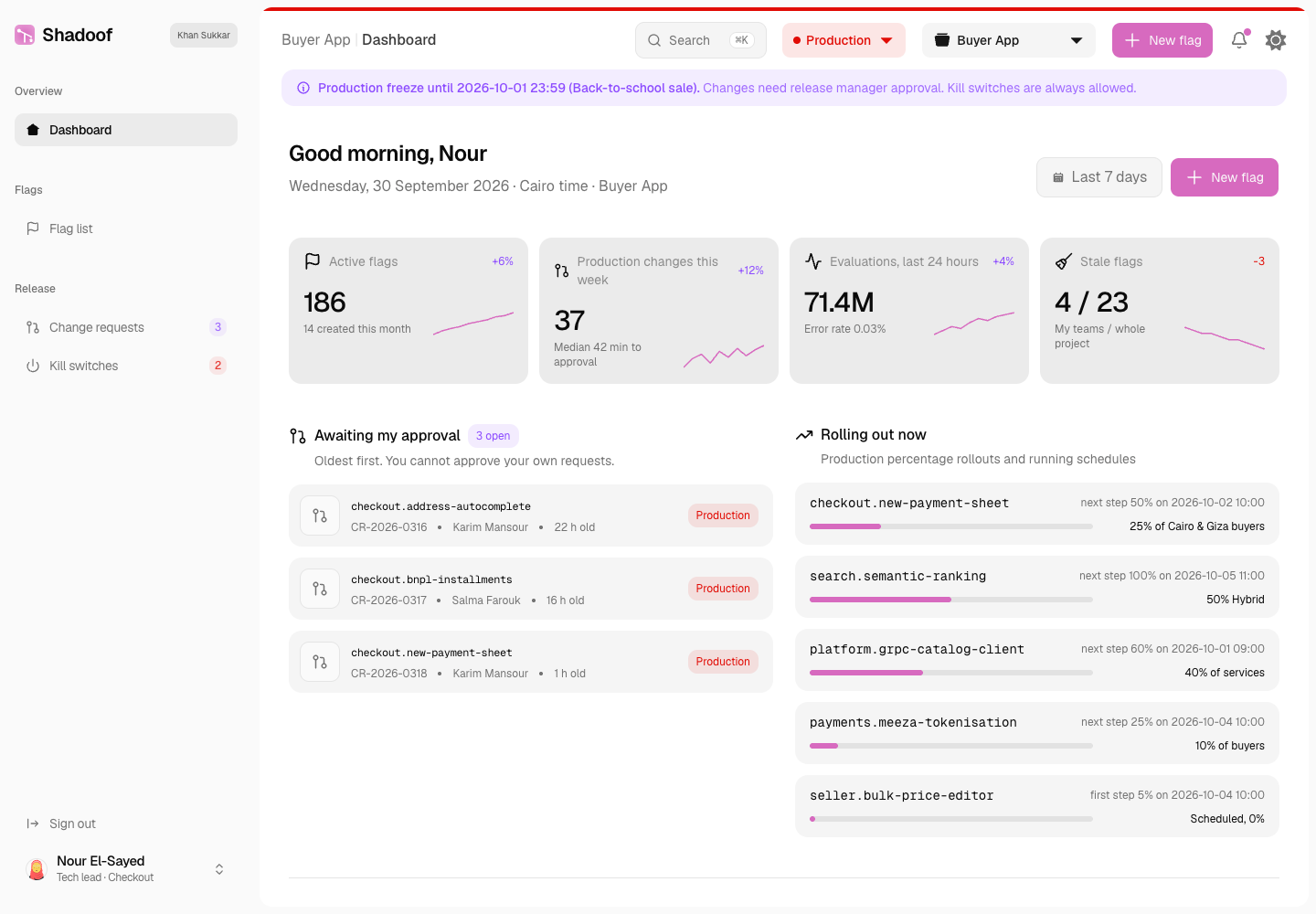Click the Production changes card icon
This screenshot has height=914, width=1316.
[x=562, y=271]
